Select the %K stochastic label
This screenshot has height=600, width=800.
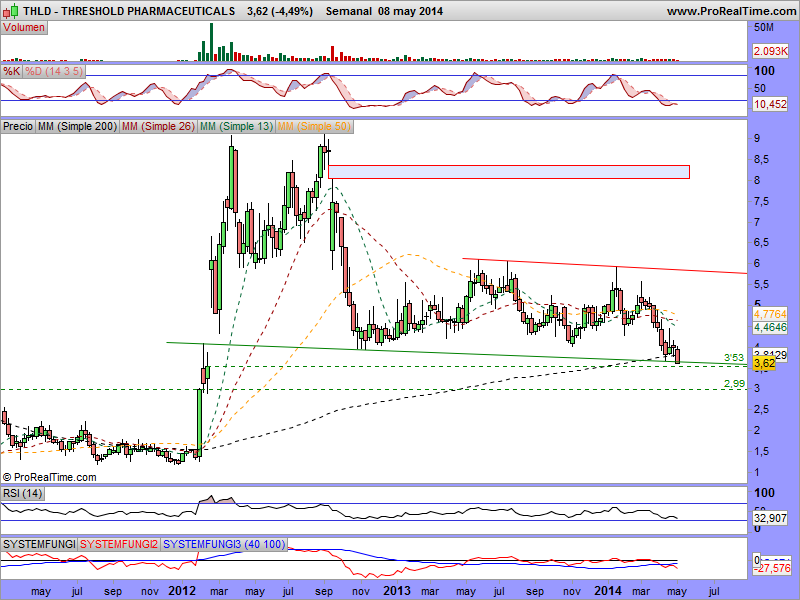(11, 71)
